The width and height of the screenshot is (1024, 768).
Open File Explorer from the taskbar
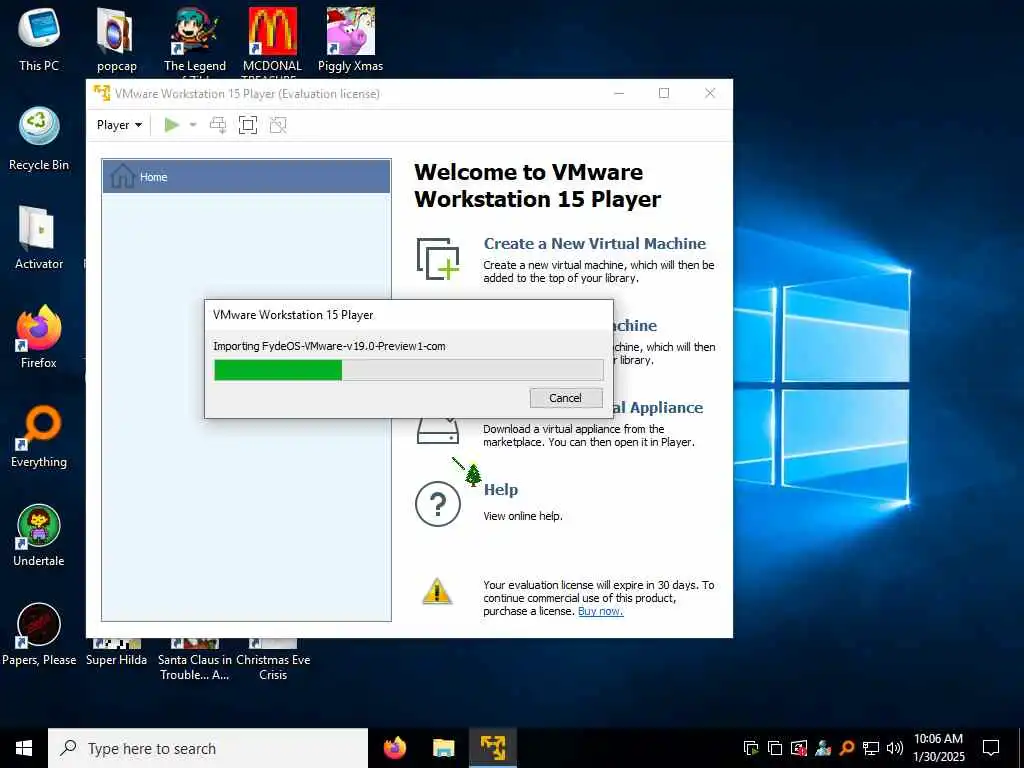[443, 748]
